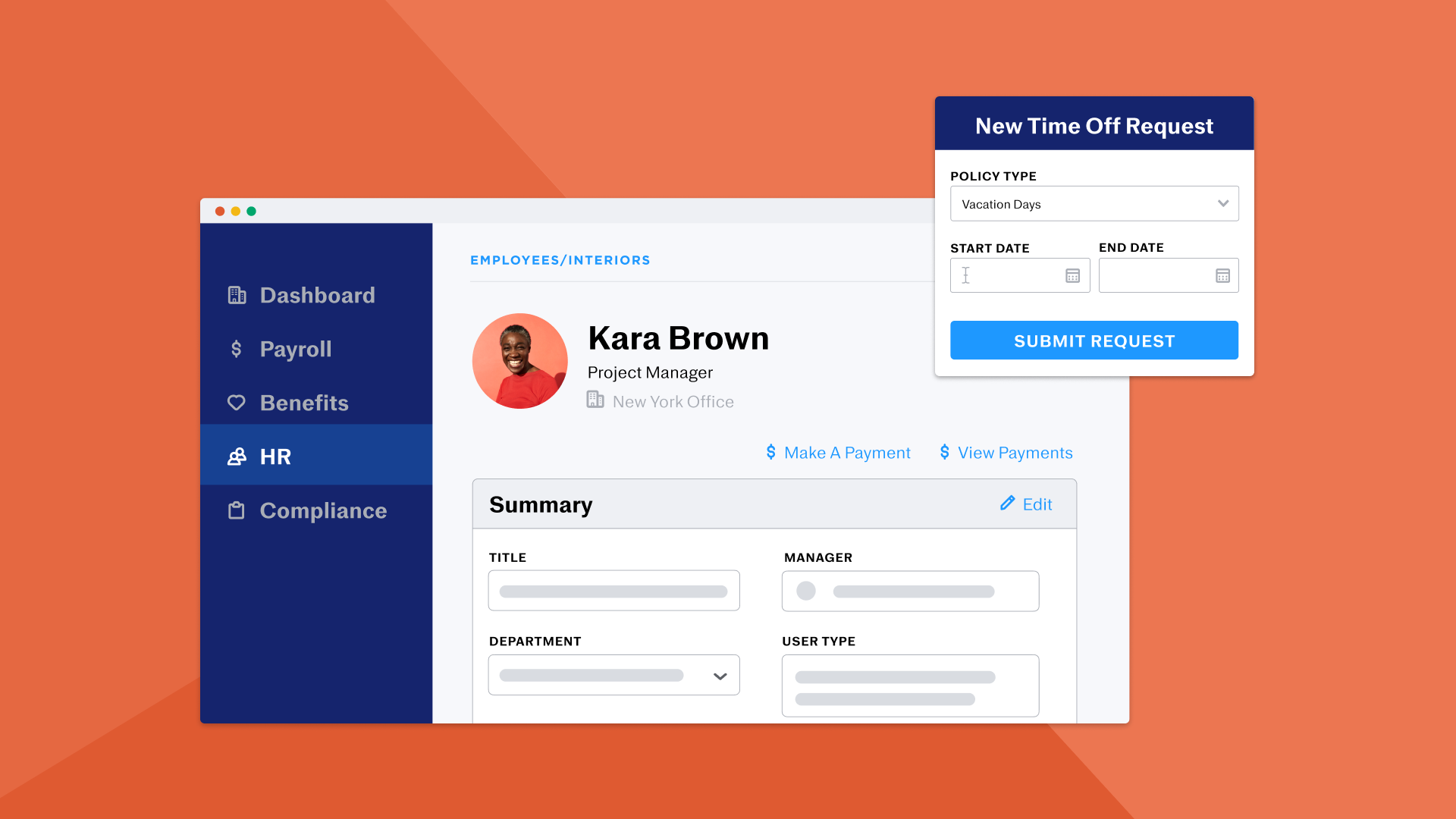Select the Dashboard icon in the sidebar
The height and width of the screenshot is (819, 1456).
coord(237,295)
